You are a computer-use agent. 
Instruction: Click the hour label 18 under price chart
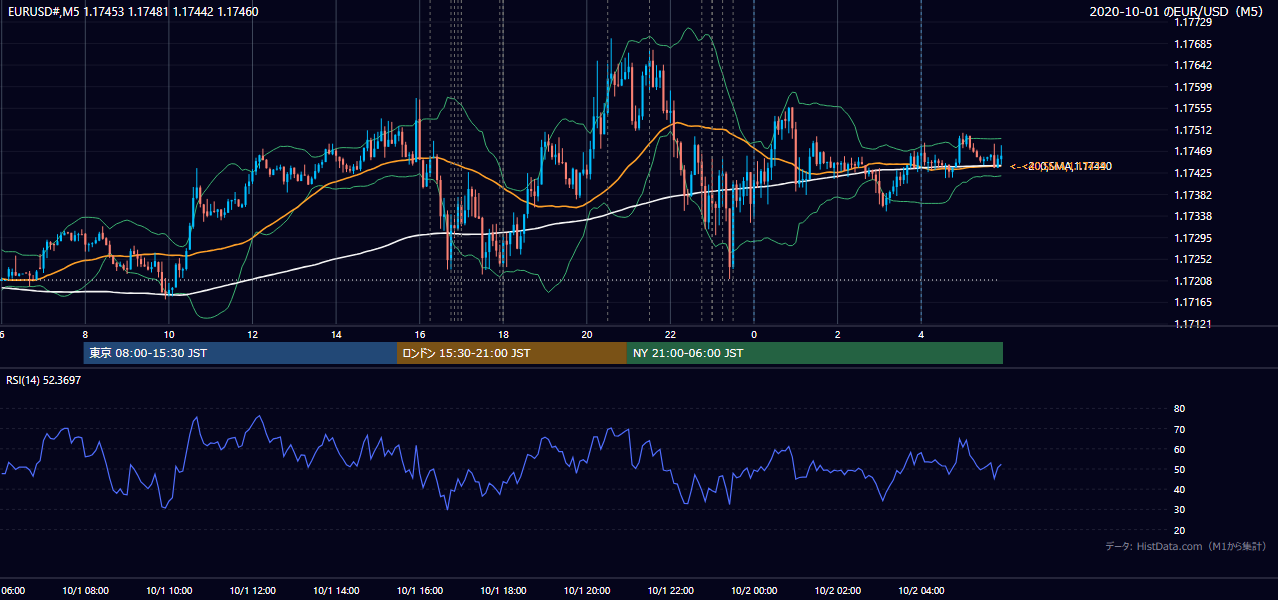click(x=503, y=335)
